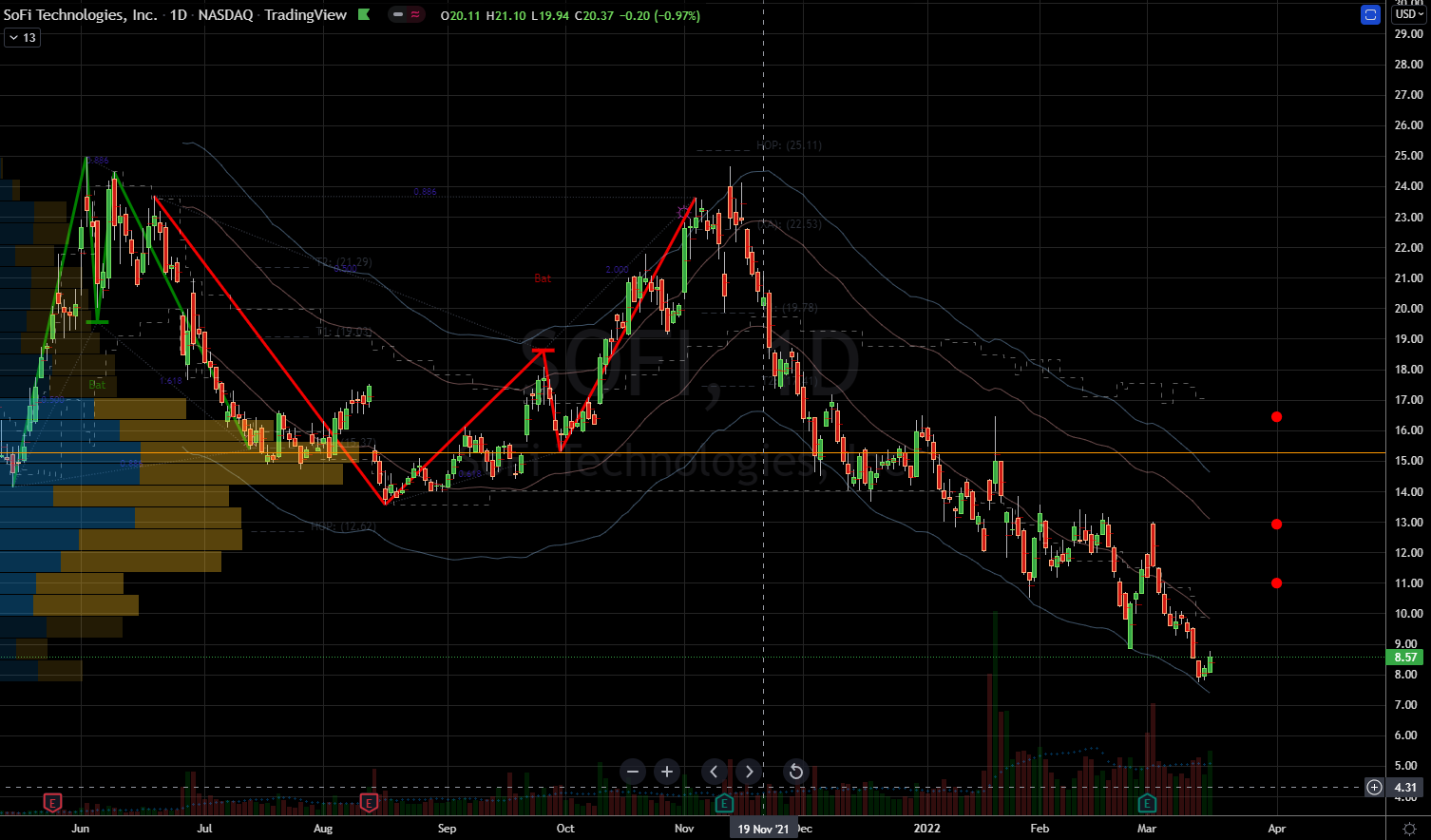Click the green flag market status icon
The width and height of the screenshot is (1431, 840).
point(366,15)
